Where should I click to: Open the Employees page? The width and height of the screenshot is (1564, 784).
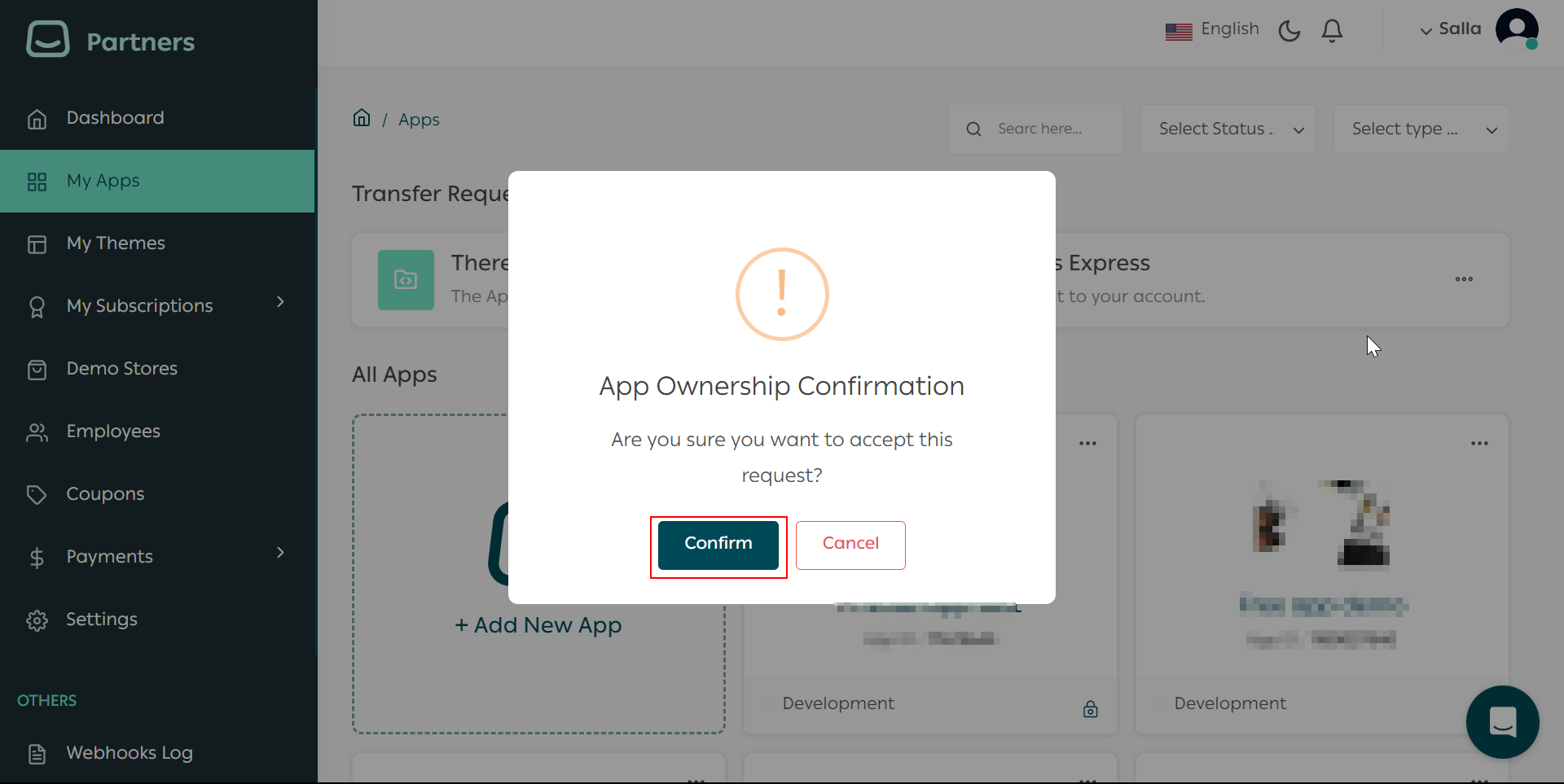(112, 431)
